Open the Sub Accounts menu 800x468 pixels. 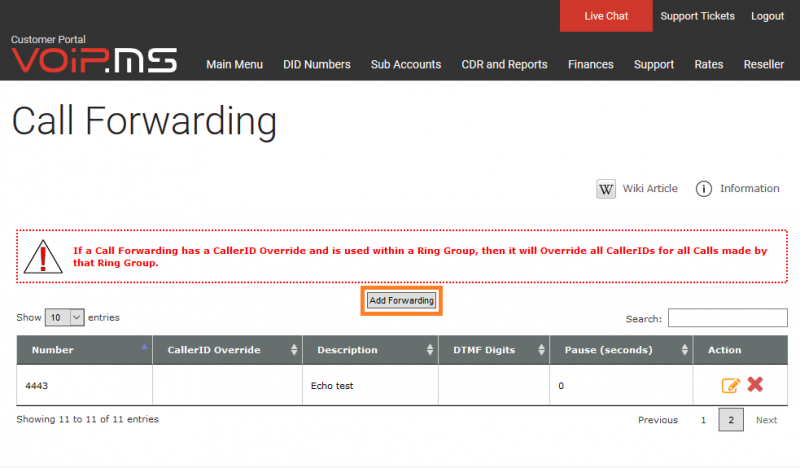[406, 64]
